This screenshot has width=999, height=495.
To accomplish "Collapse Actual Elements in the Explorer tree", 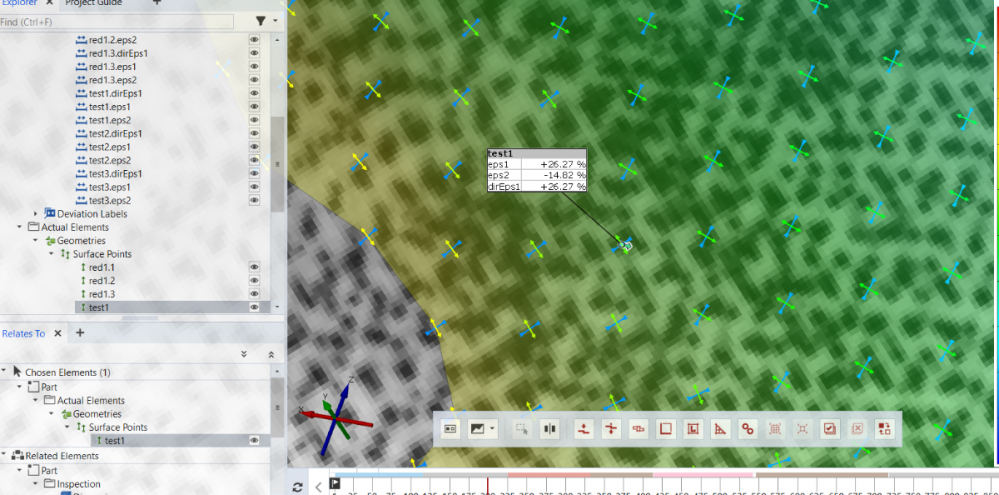I will click(20, 227).
